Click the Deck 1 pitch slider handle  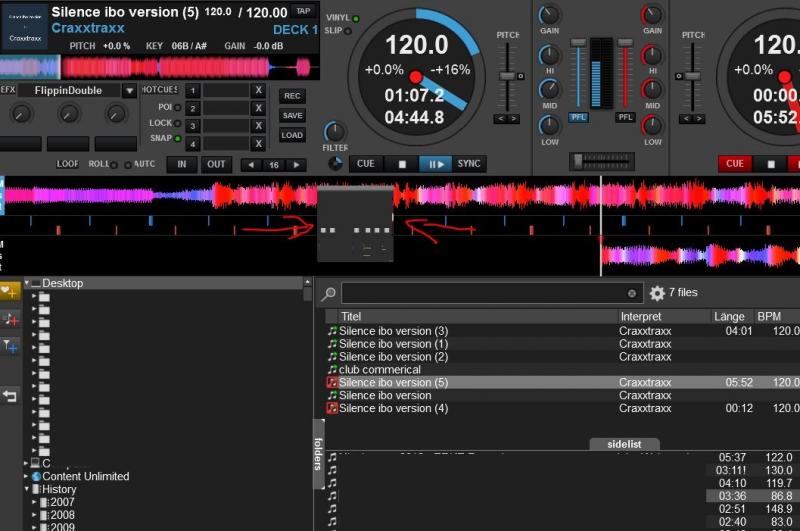507,76
